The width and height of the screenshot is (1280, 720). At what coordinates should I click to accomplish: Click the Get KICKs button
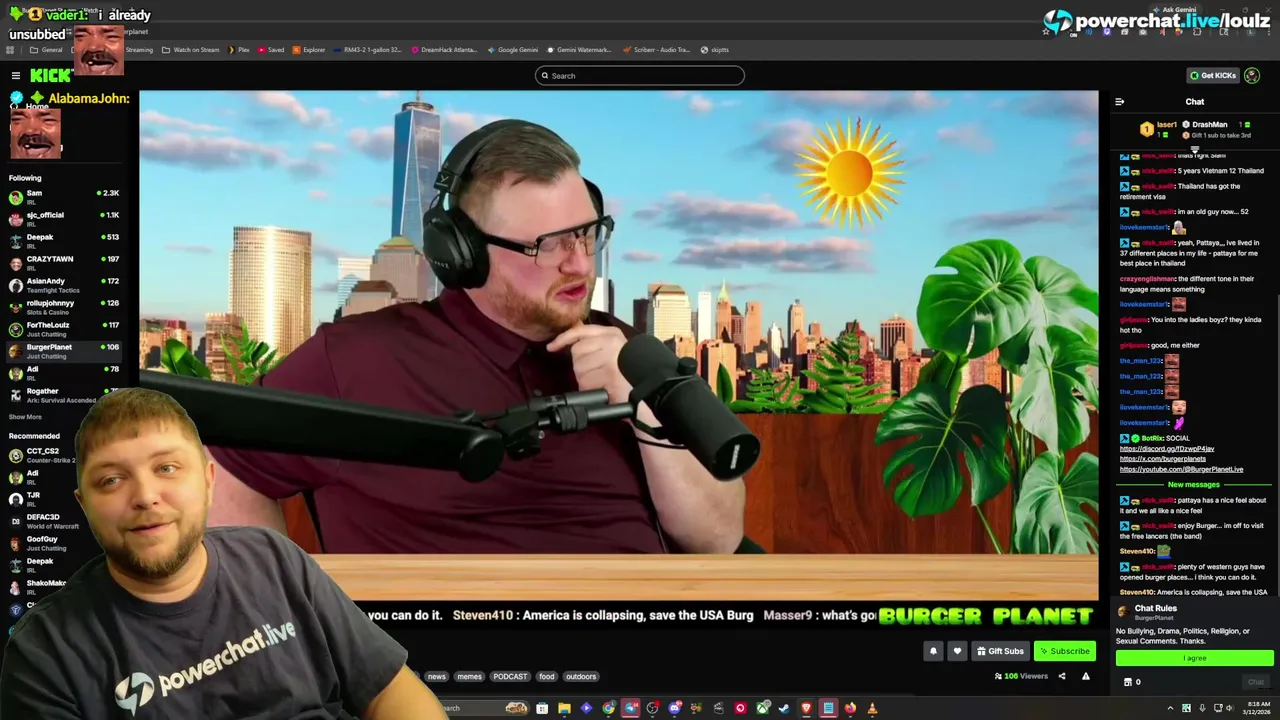tap(1212, 75)
